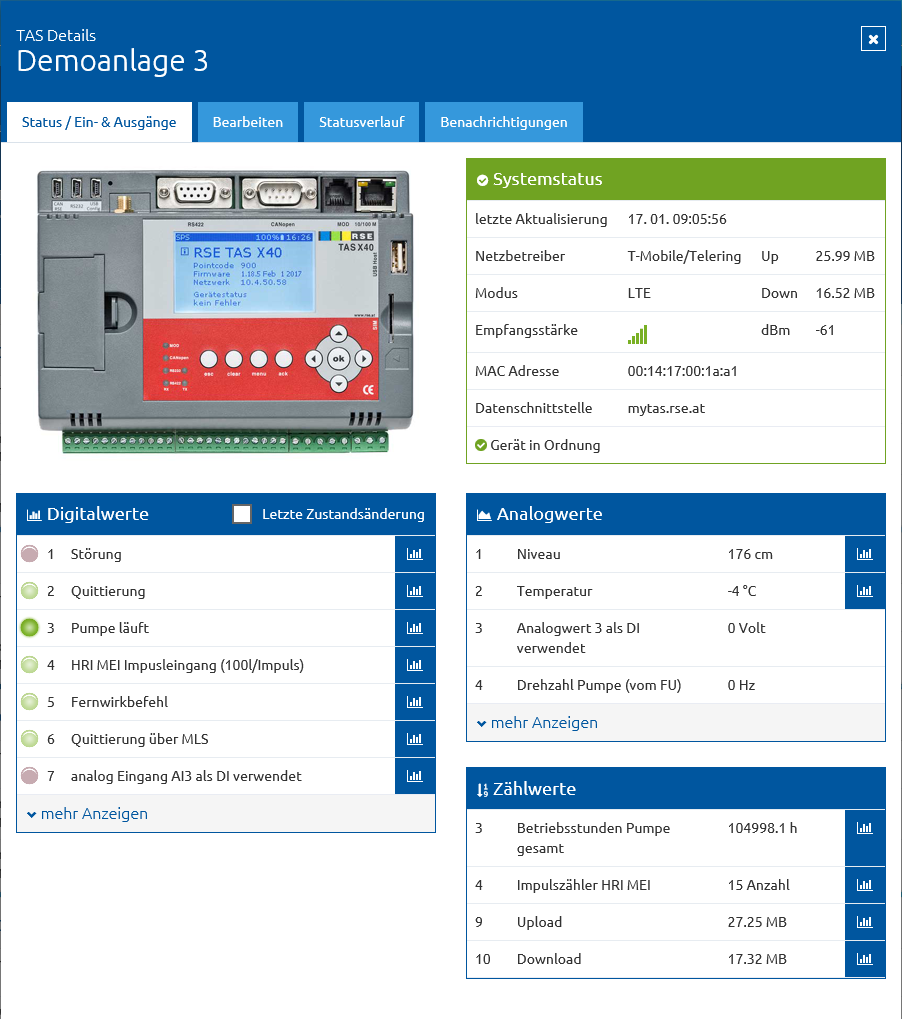Close the TAS Details dialog
The width and height of the screenshot is (902, 1019).
873,39
